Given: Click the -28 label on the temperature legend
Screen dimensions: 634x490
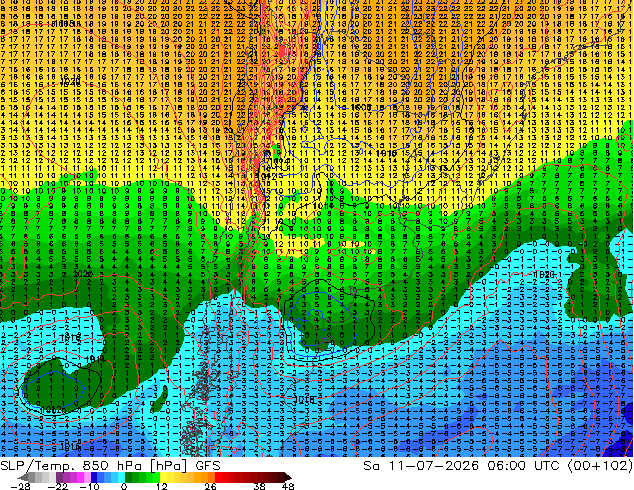Looking at the screenshot, I should (20, 486).
